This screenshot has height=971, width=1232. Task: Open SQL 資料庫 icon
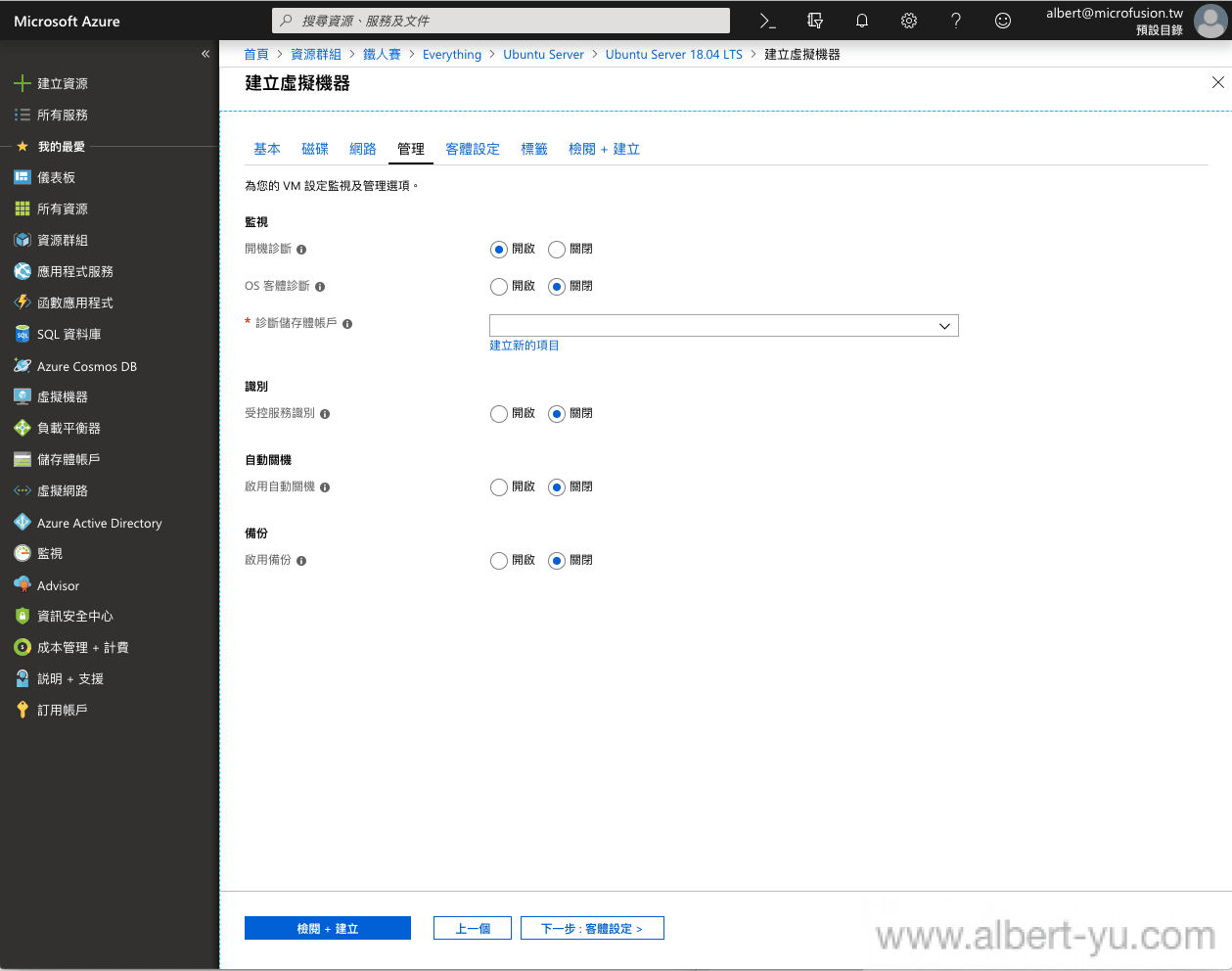click(x=23, y=334)
